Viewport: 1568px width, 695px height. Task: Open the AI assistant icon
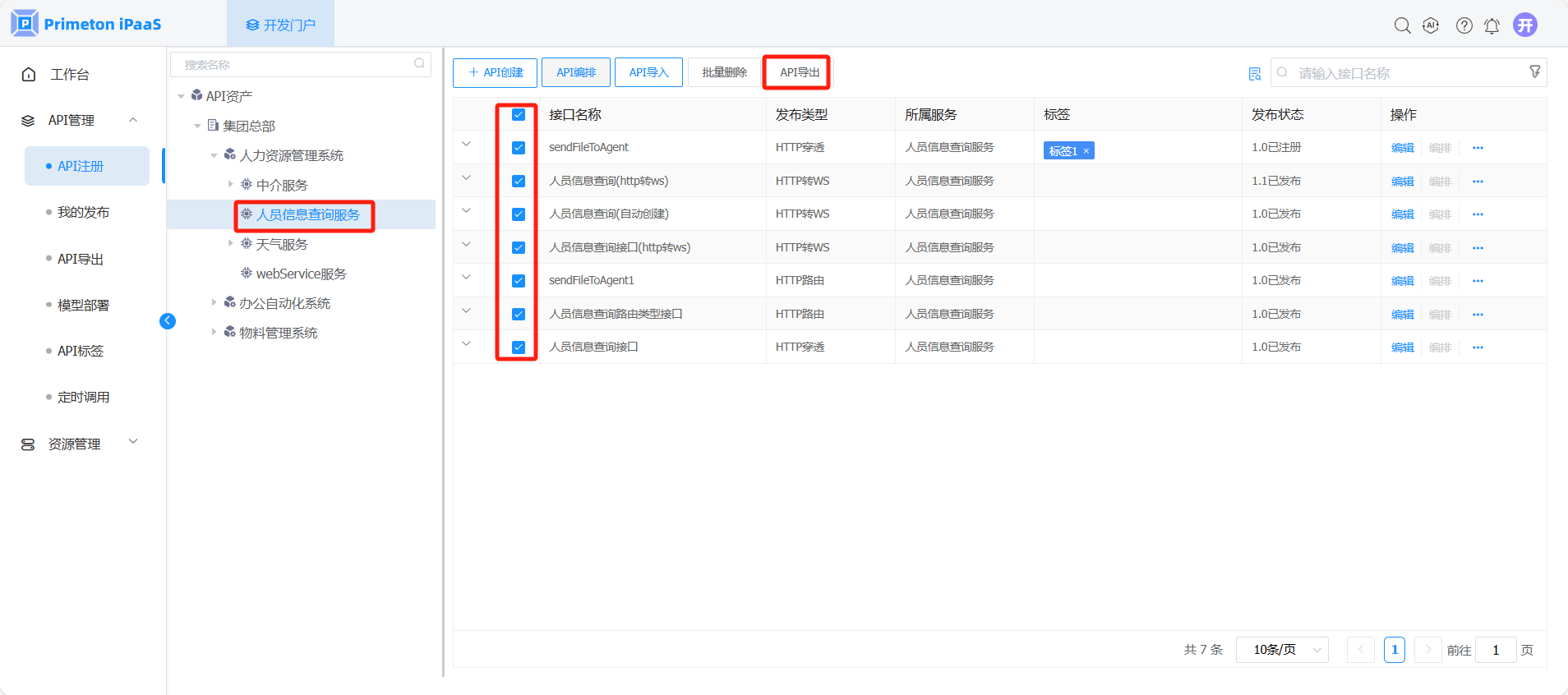[1431, 25]
